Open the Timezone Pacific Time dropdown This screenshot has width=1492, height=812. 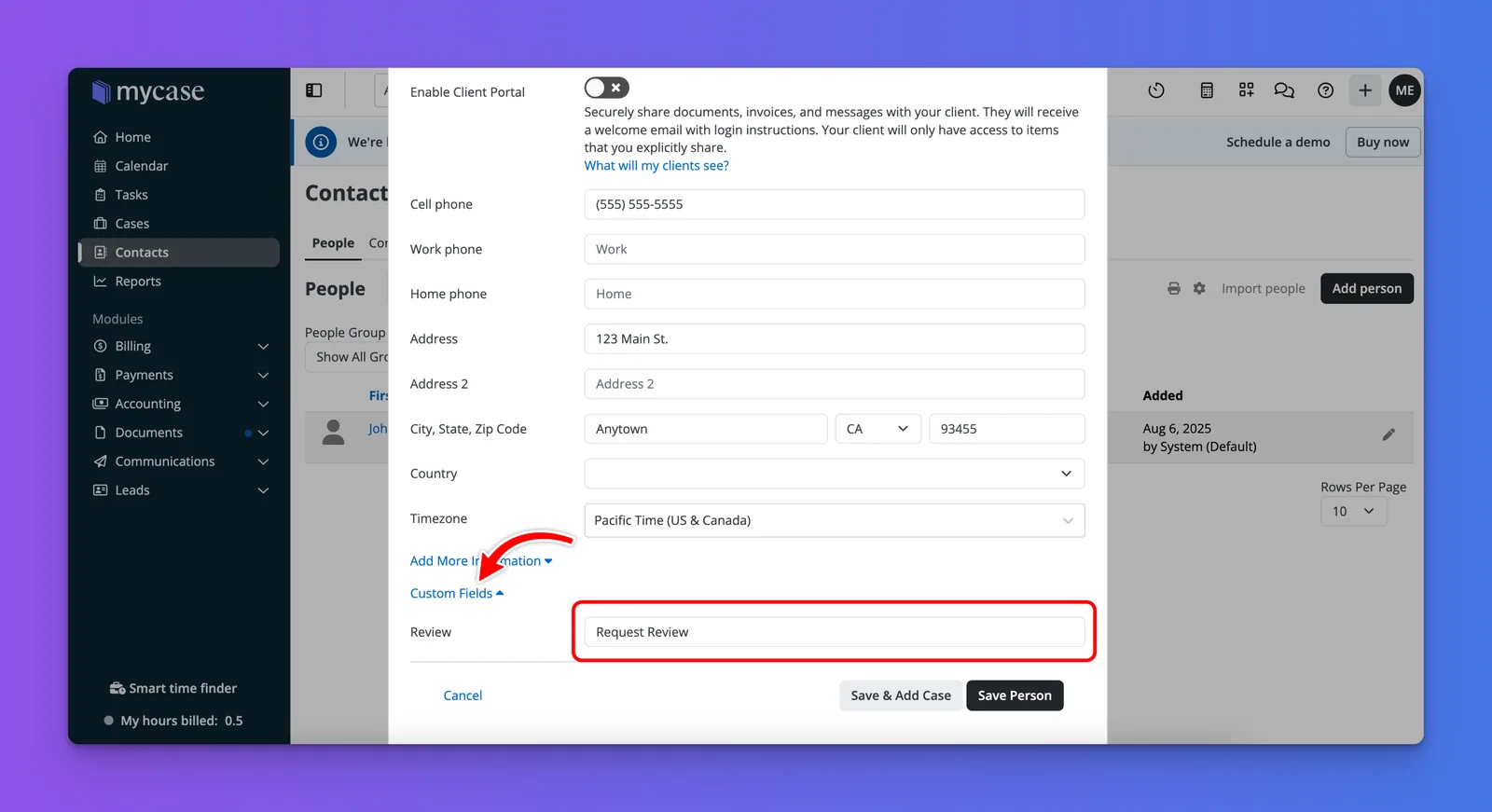[835, 520]
